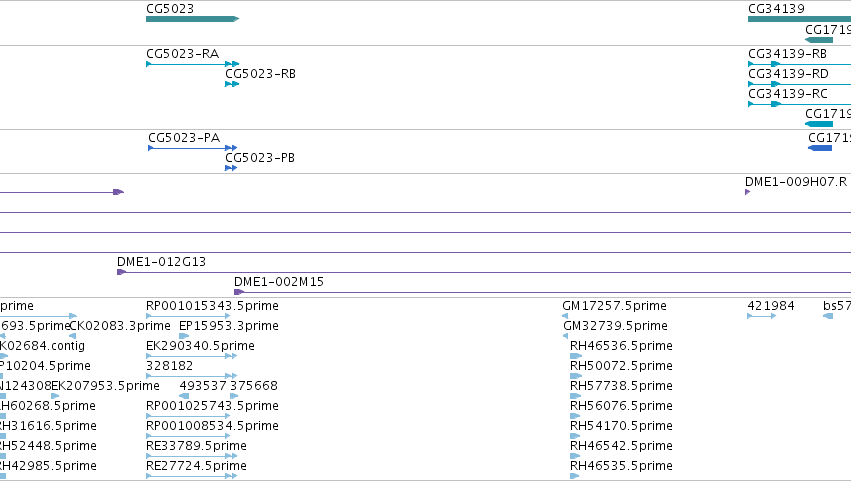Select the CG5023 gene bar
The width and height of the screenshot is (851, 481).
tap(193, 19)
